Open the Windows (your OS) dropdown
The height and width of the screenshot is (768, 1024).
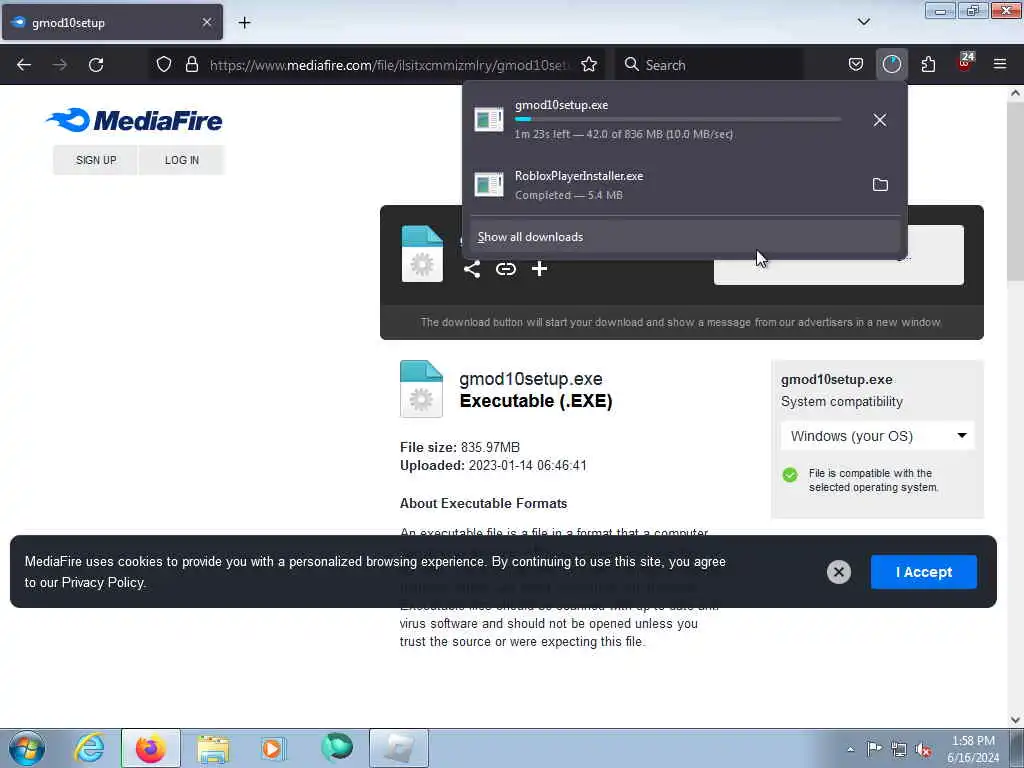pos(878,436)
